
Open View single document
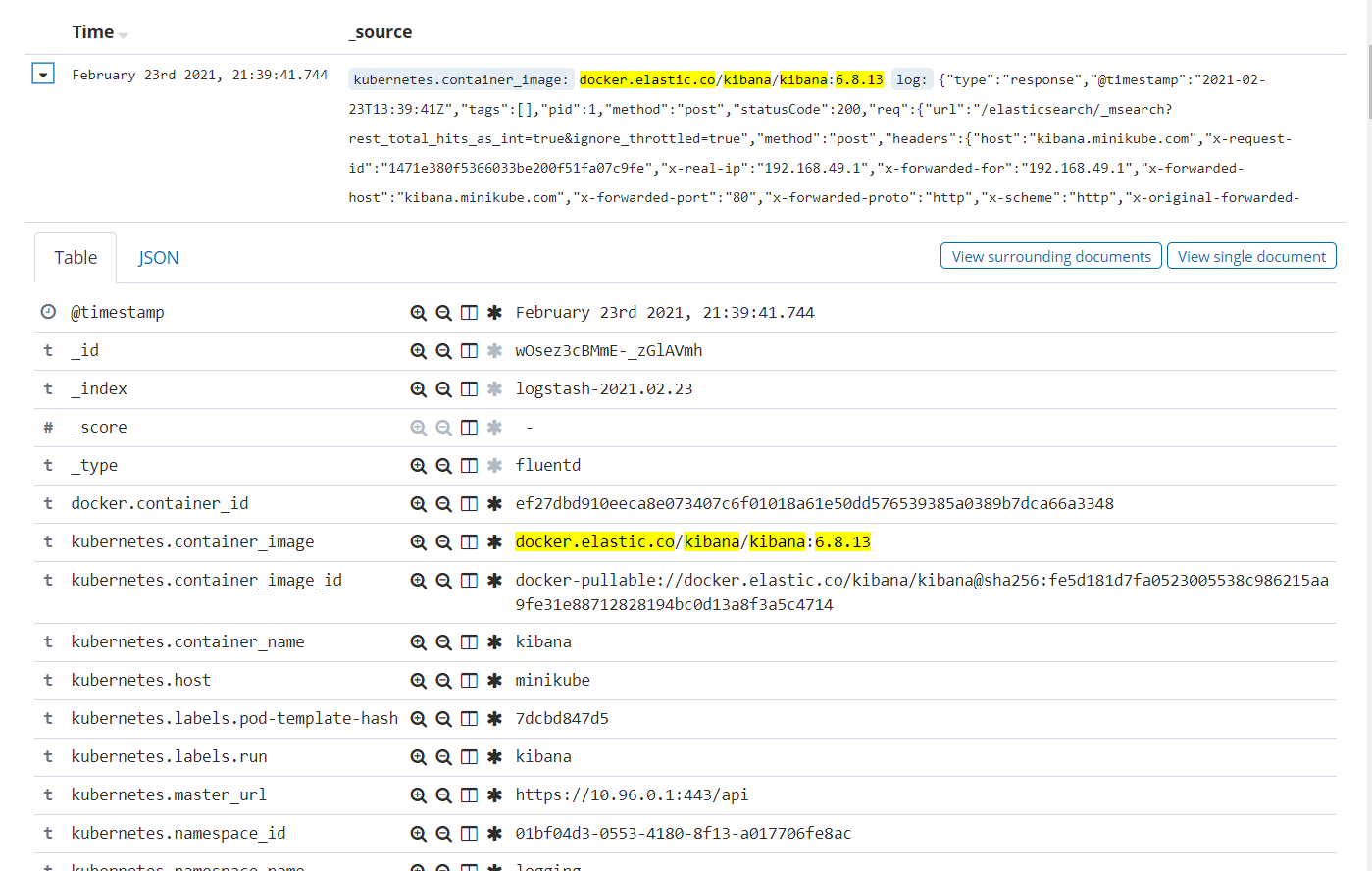[x=1251, y=256]
